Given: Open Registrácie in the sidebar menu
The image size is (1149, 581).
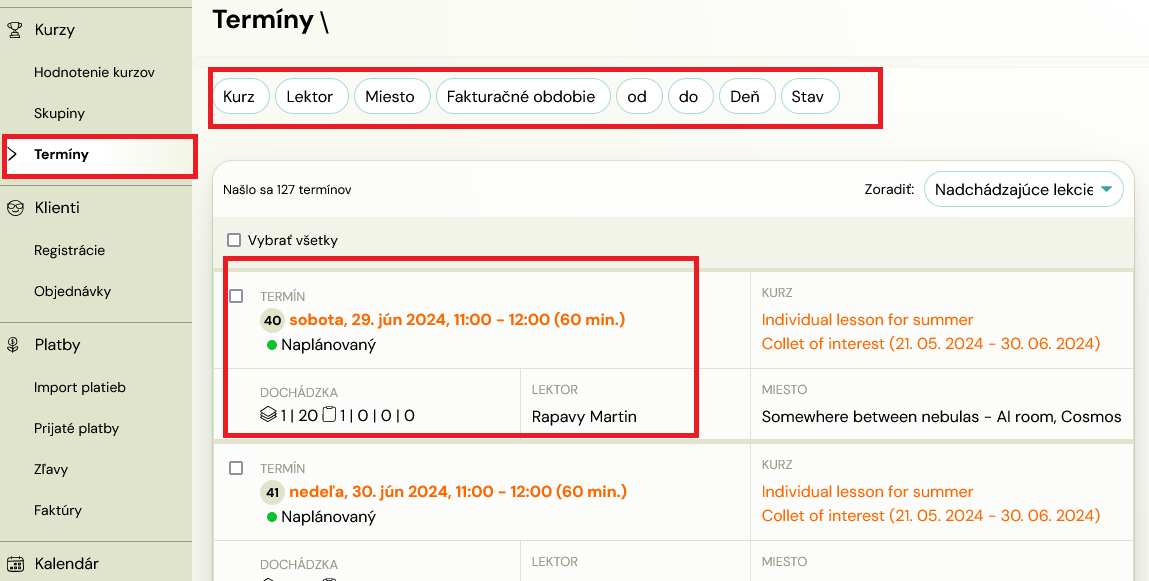Looking at the screenshot, I should point(70,251).
